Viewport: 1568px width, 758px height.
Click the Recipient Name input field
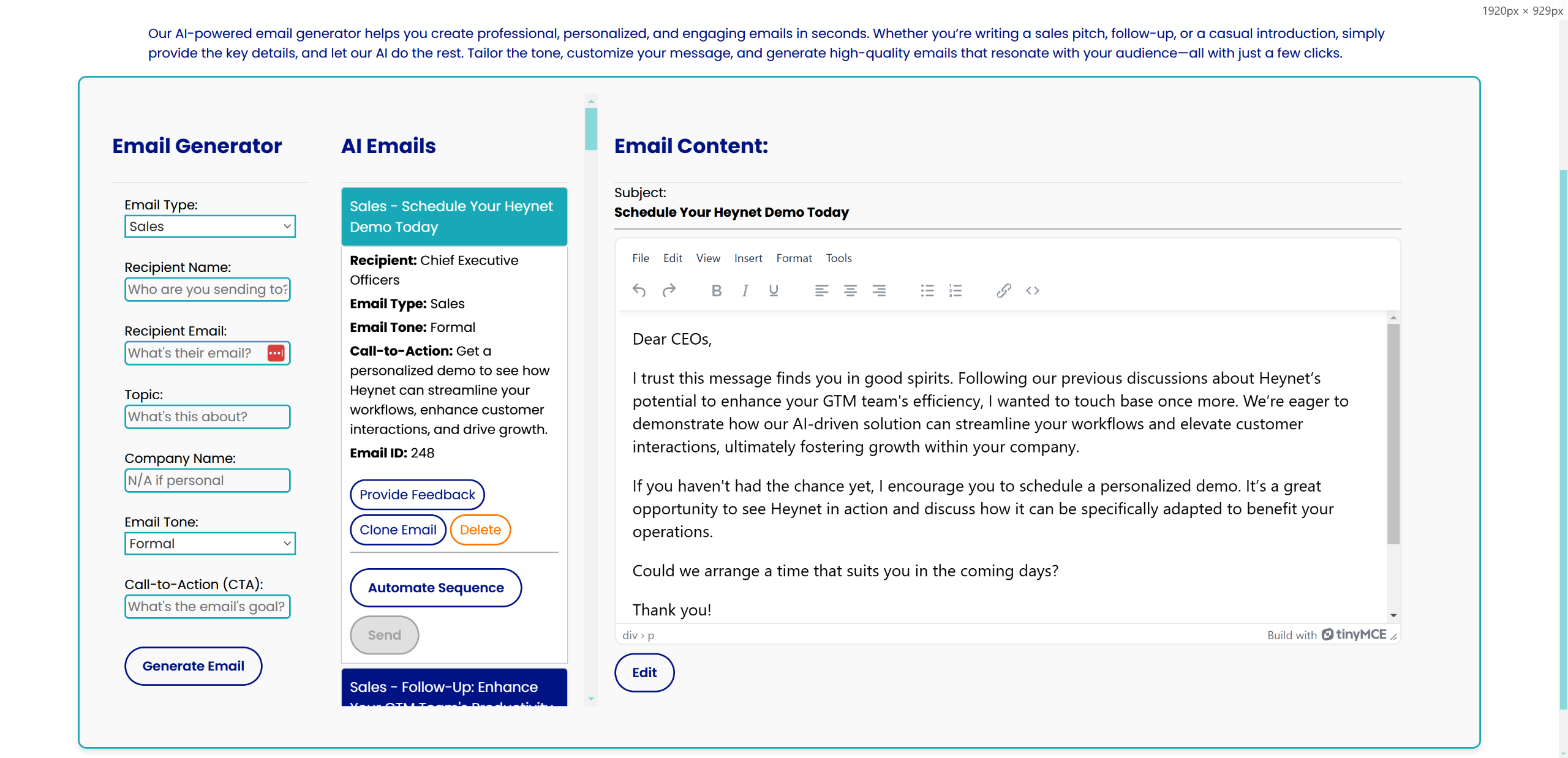[208, 290]
